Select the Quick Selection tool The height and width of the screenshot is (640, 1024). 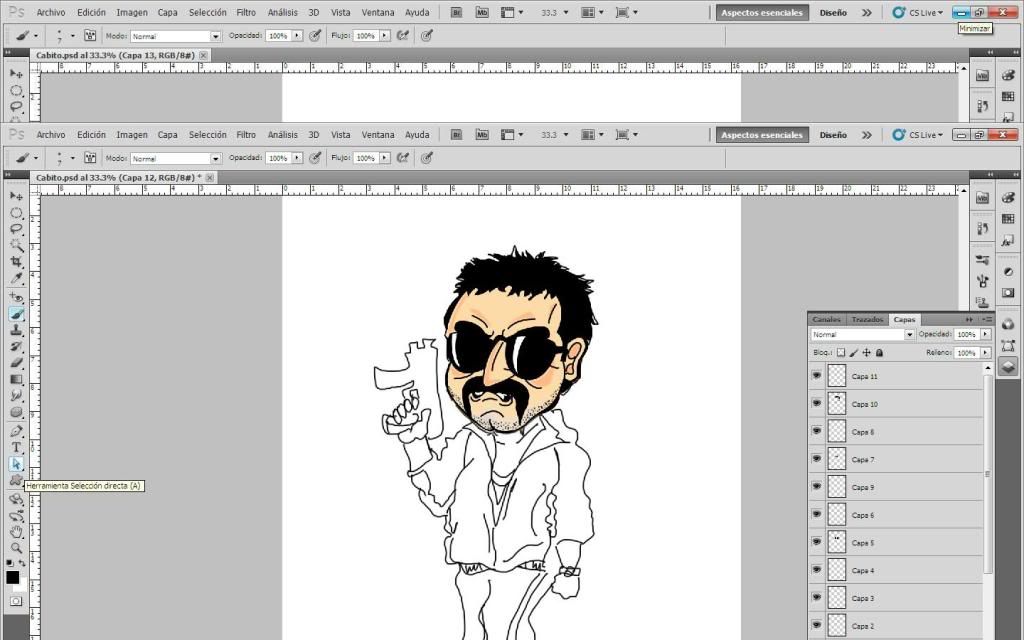coord(16,246)
